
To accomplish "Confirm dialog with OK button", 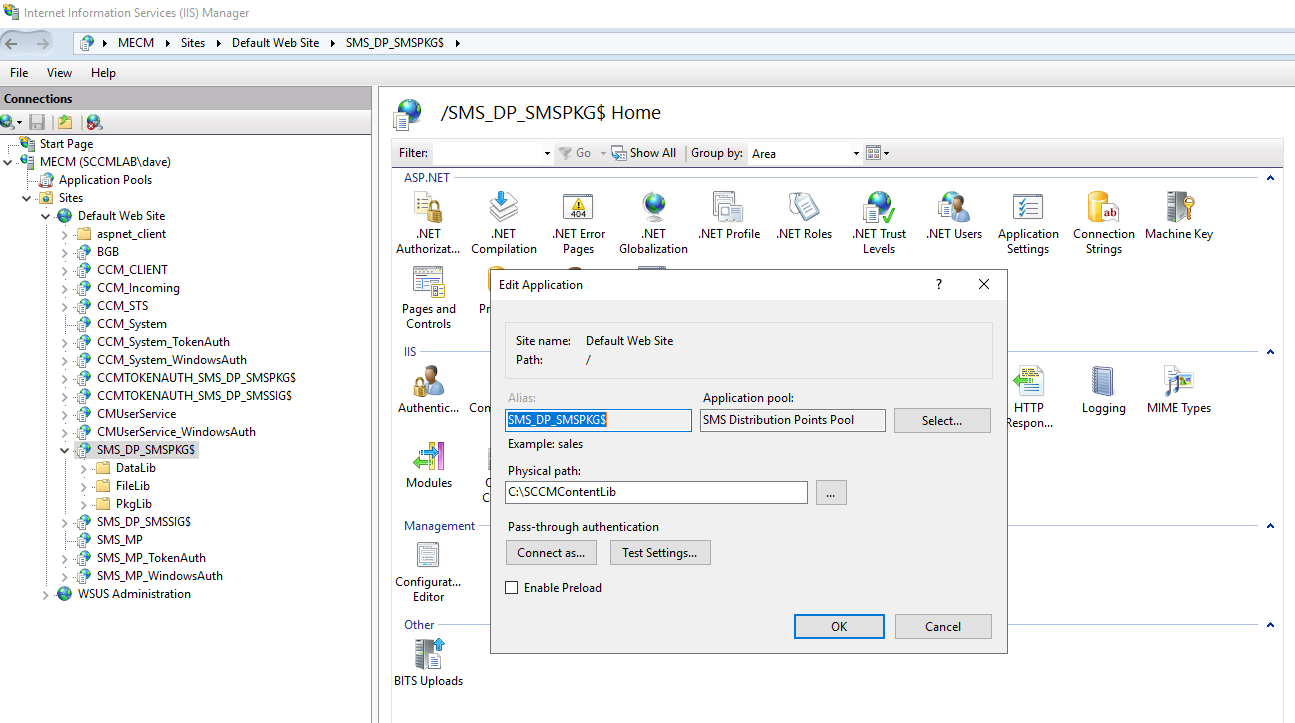I will click(x=839, y=626).
